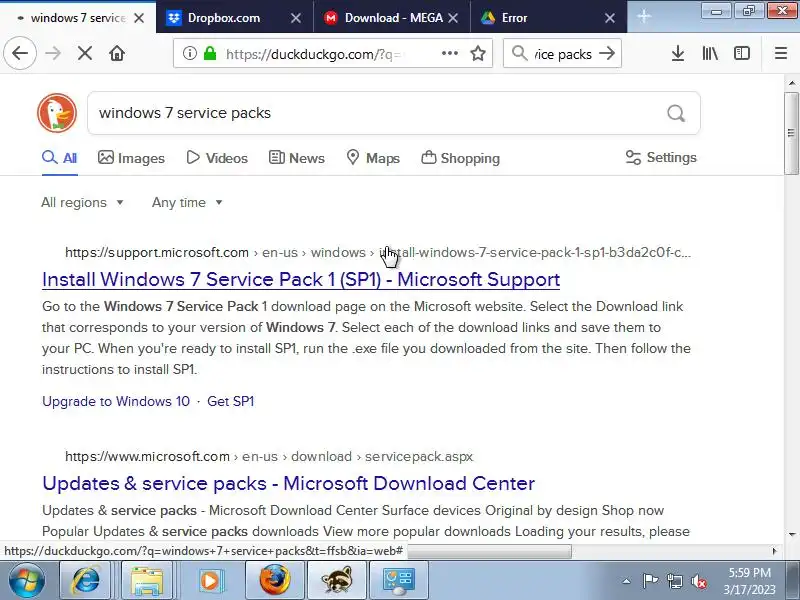Close the Download - MEGA tab
Image resolution: width=800 pixels, height=600 pixels.
tap(453, 18)
